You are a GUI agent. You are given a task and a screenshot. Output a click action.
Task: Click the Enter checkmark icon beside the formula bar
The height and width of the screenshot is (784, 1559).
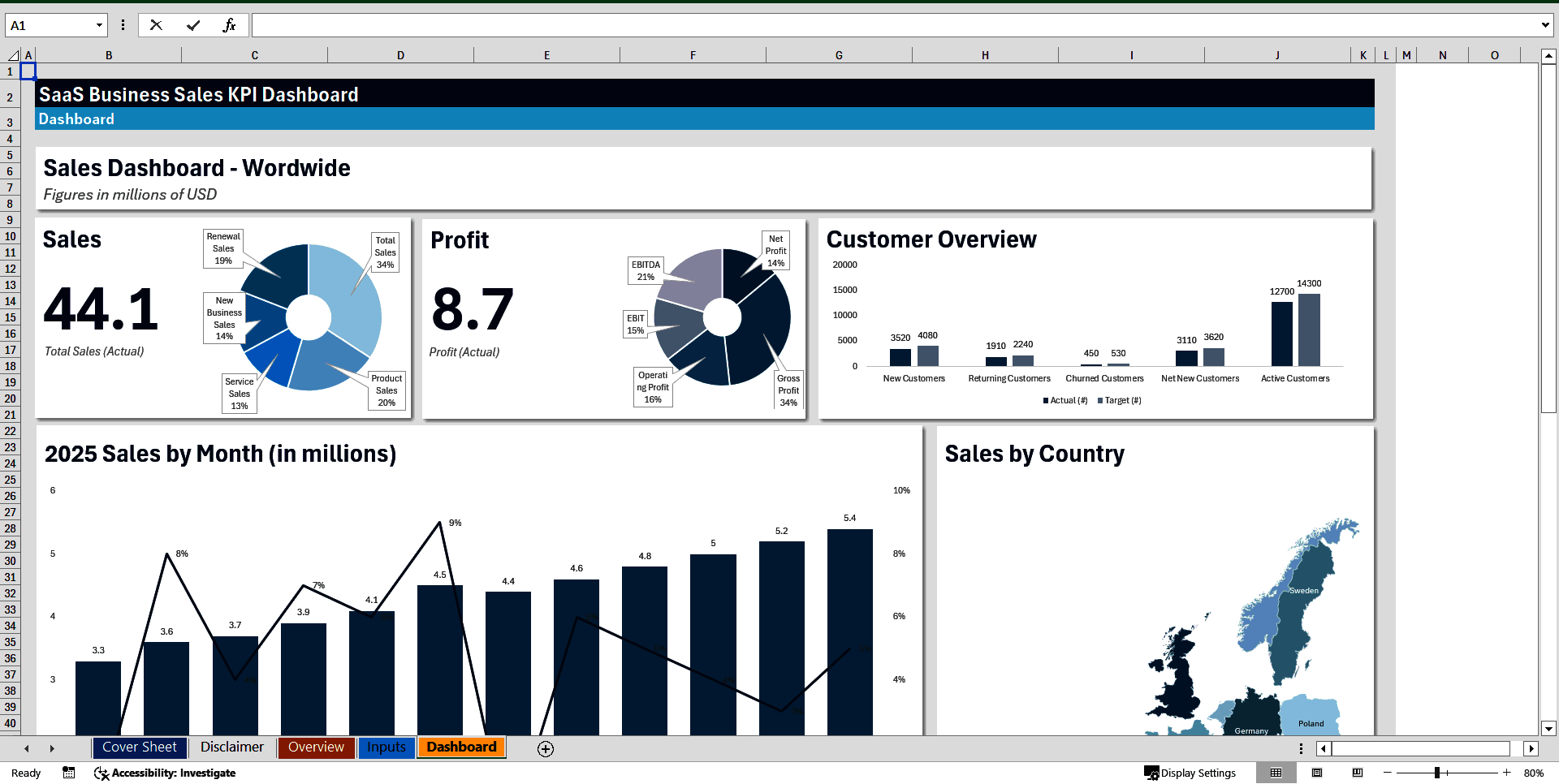point(194,25)
